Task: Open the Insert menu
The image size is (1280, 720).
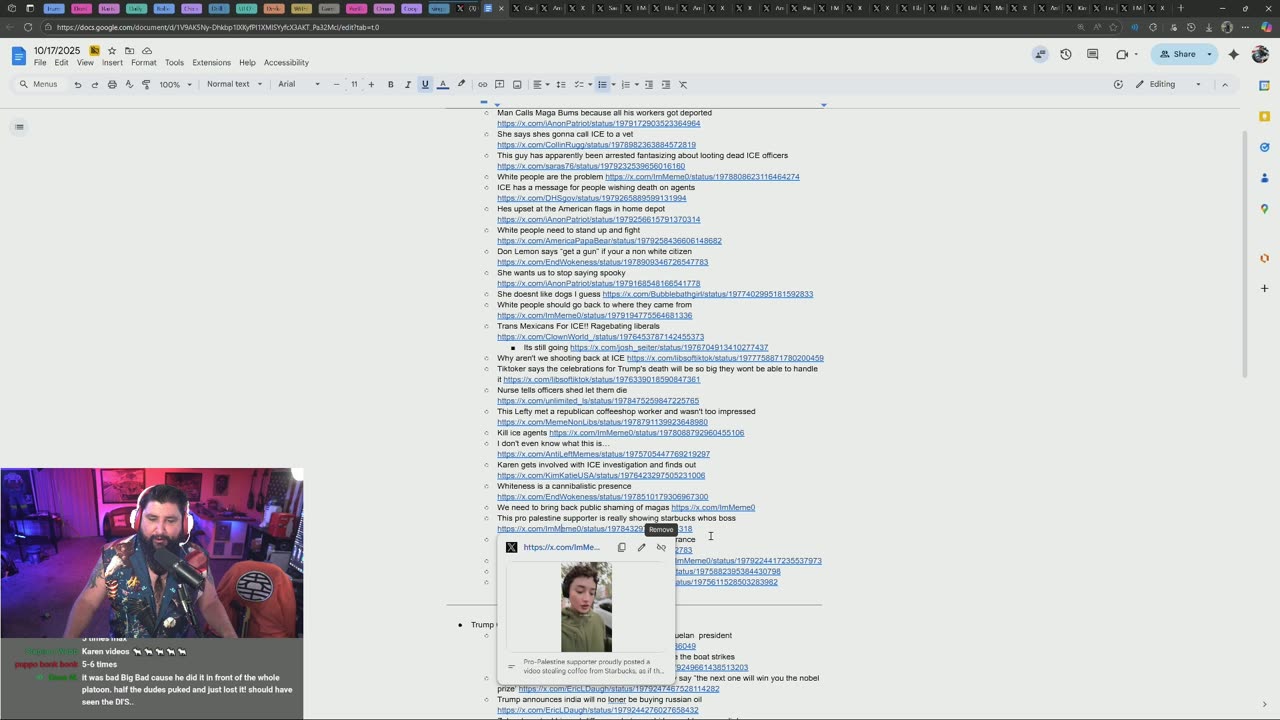Action: [x=112, y=63]
